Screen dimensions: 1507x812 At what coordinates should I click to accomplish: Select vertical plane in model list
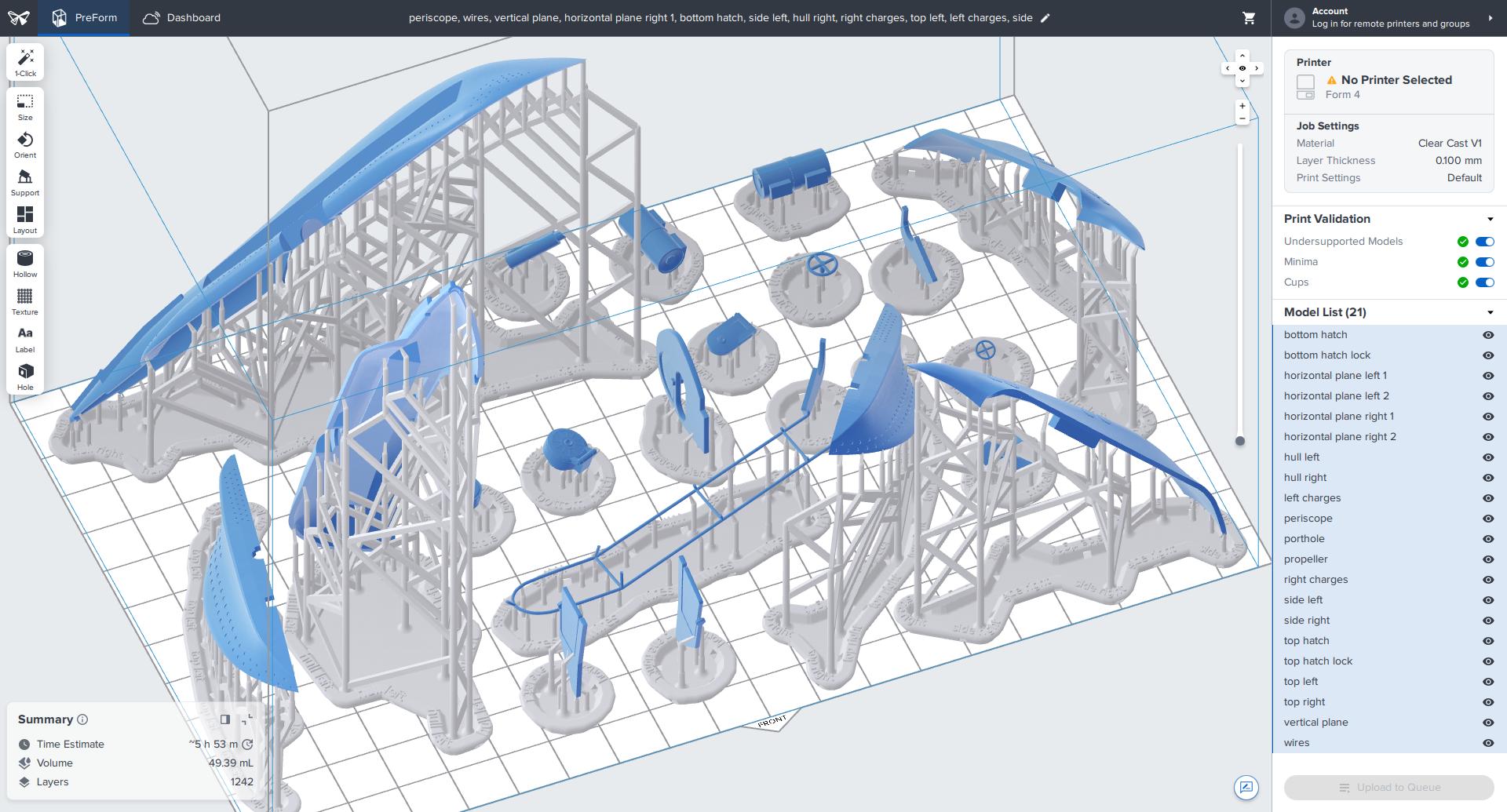tap(1316, 723)
